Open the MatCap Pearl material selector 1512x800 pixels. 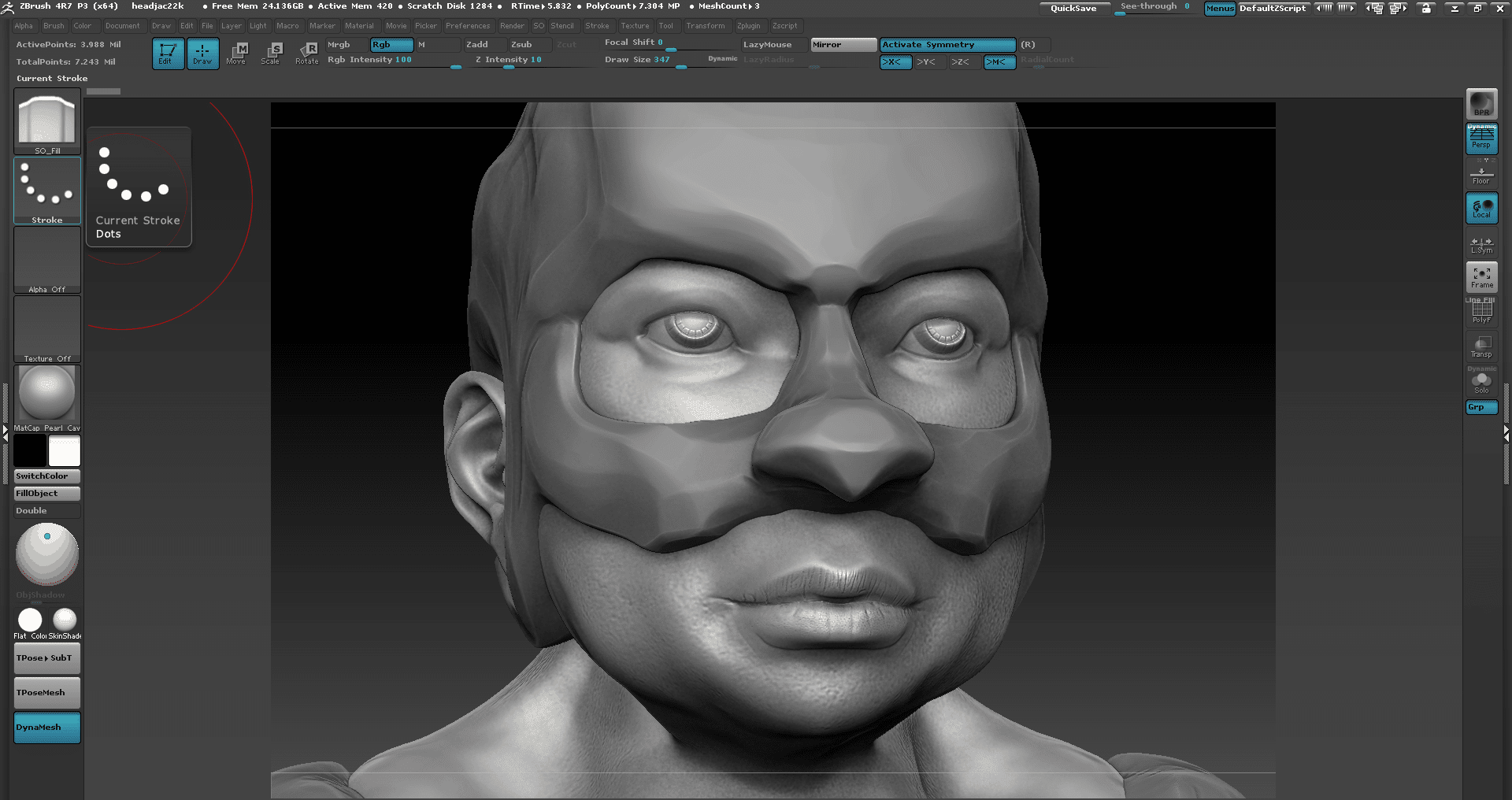click(x=46, y=392)
